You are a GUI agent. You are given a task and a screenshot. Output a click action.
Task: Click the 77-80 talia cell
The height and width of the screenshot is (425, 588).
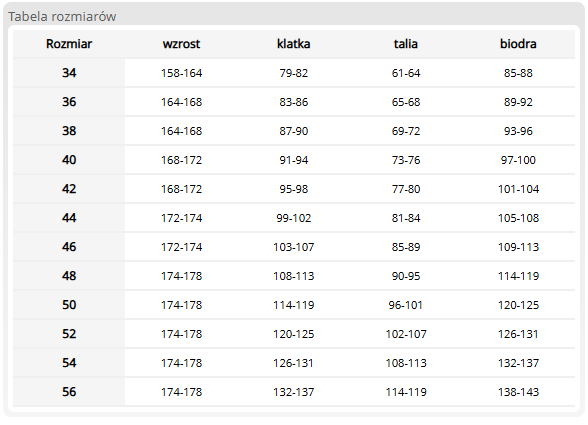(x=406, y=189)
